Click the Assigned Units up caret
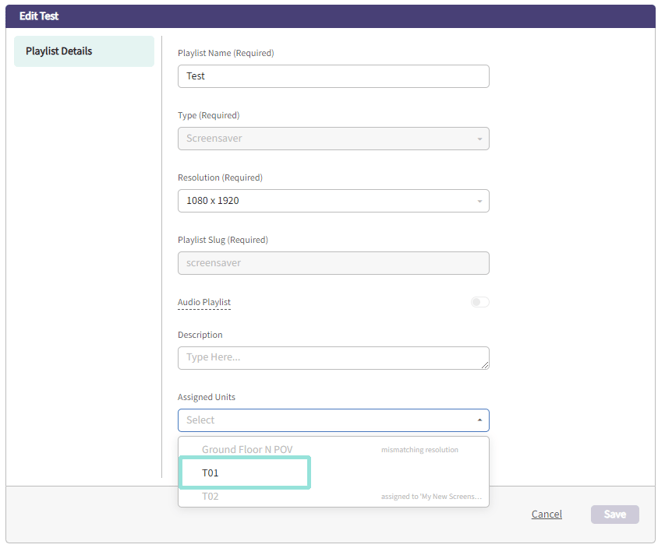 coord(480,420)
